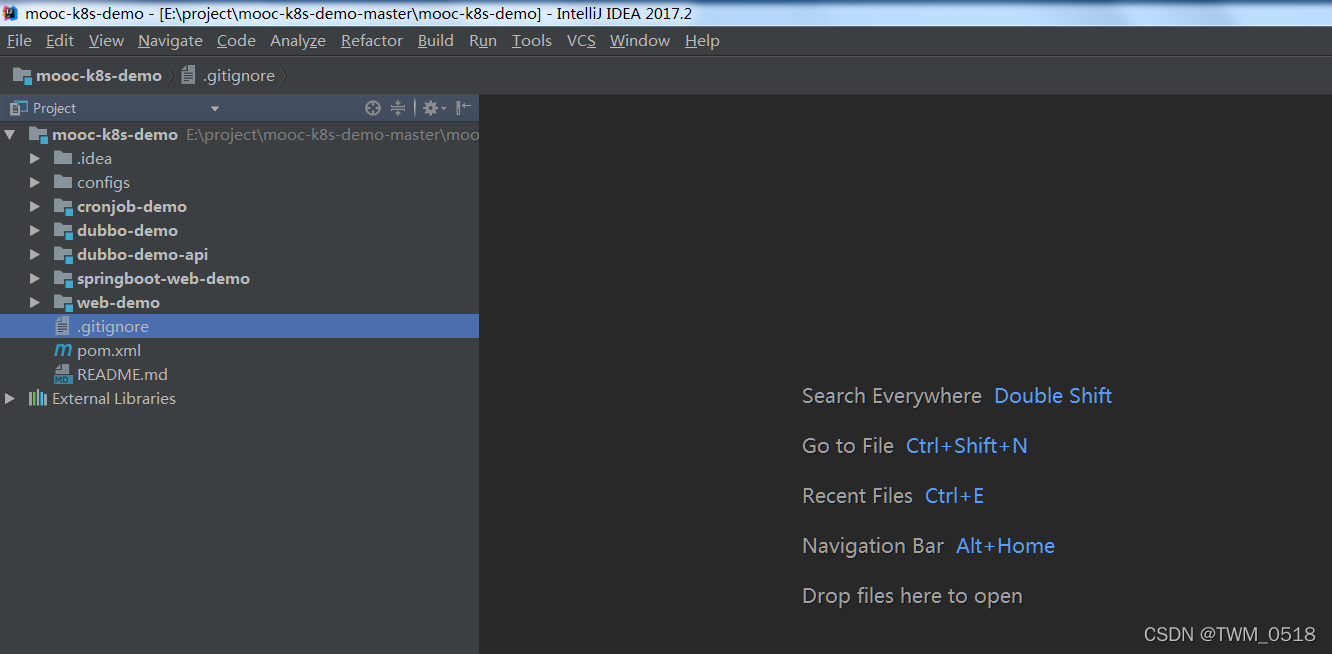Select the configs folder row
The height and width of the screenshot is (654, 1332).
coord(239,182)
